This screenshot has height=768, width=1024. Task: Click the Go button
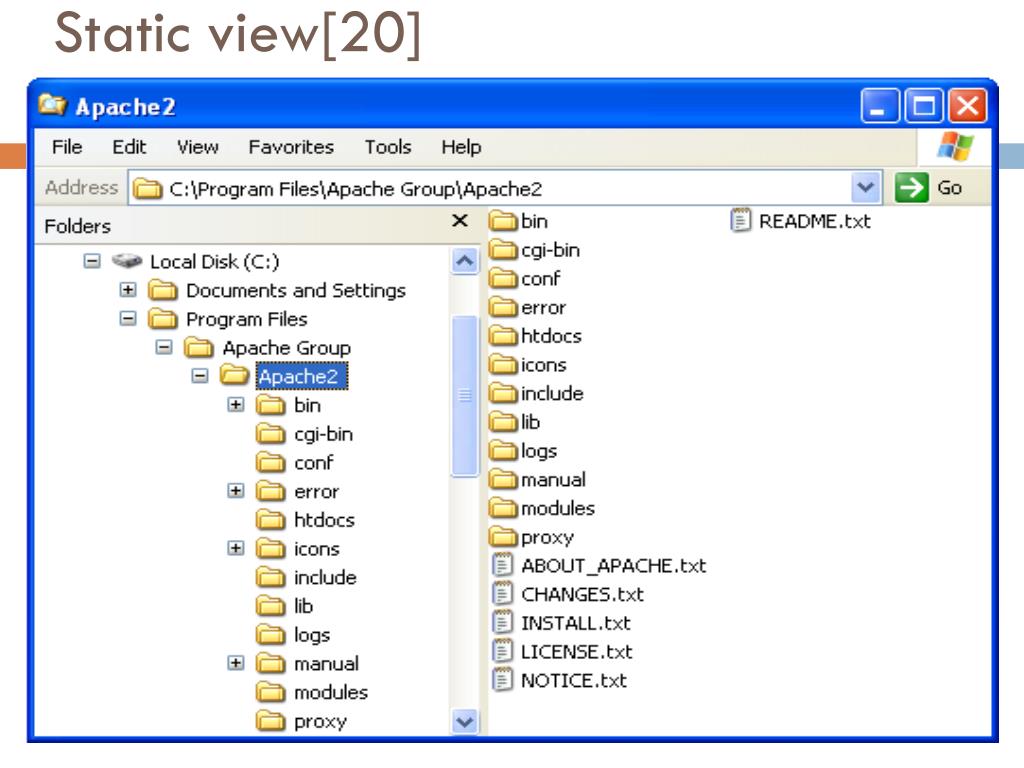pyautogui.click(x=930, y=188)
